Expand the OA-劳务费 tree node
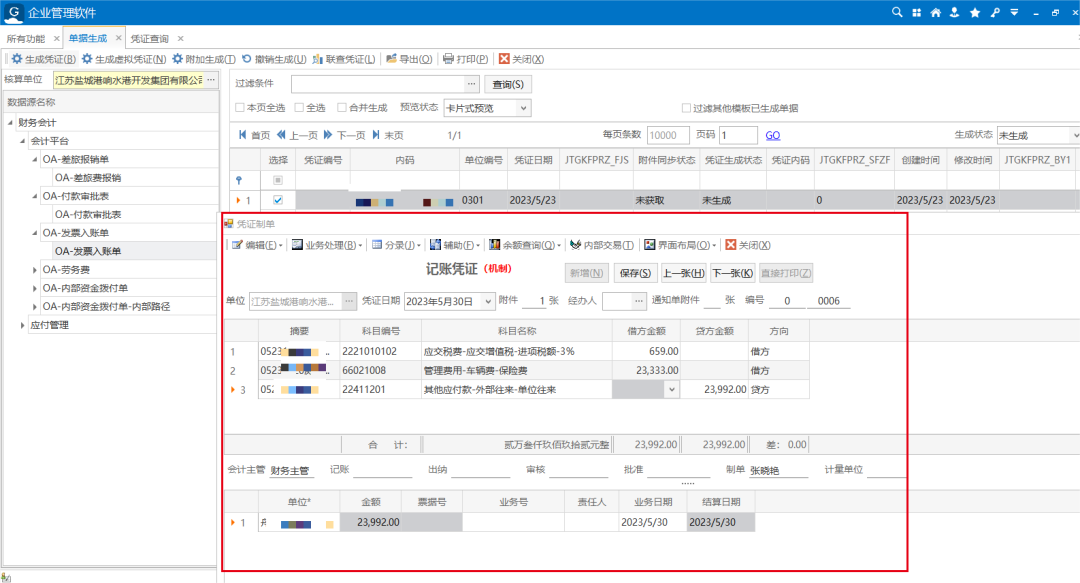This screenshot has height=583, width=1080. click(36, 269)
